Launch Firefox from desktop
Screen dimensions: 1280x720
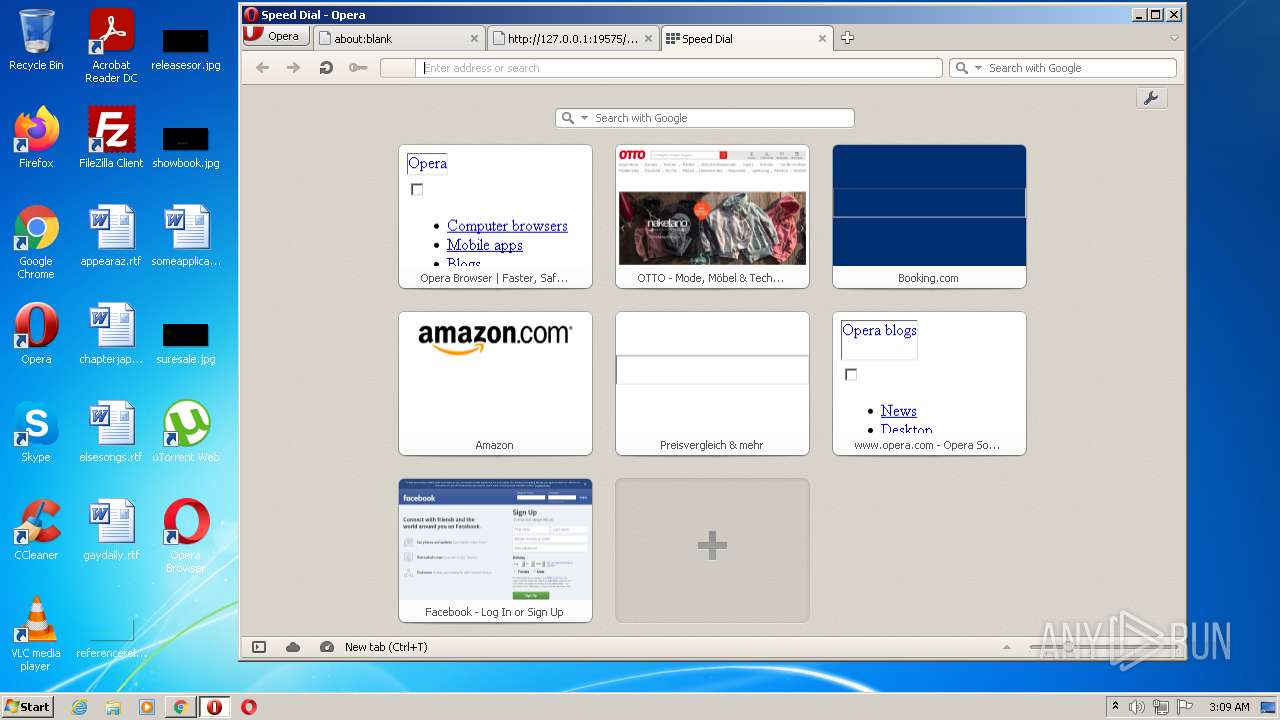click(x=36, y=138)
